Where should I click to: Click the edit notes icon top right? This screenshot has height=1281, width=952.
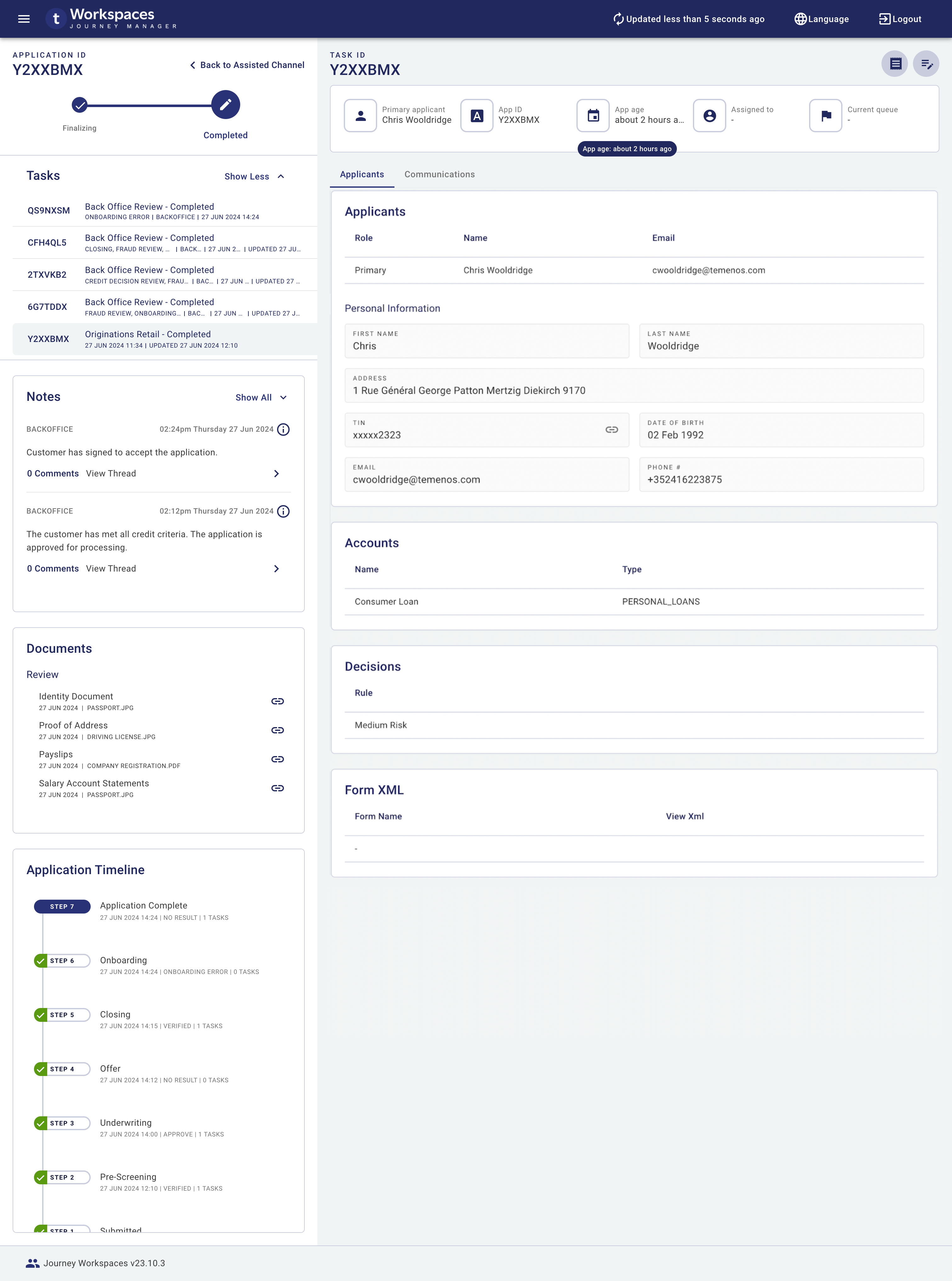click(926, 64)
